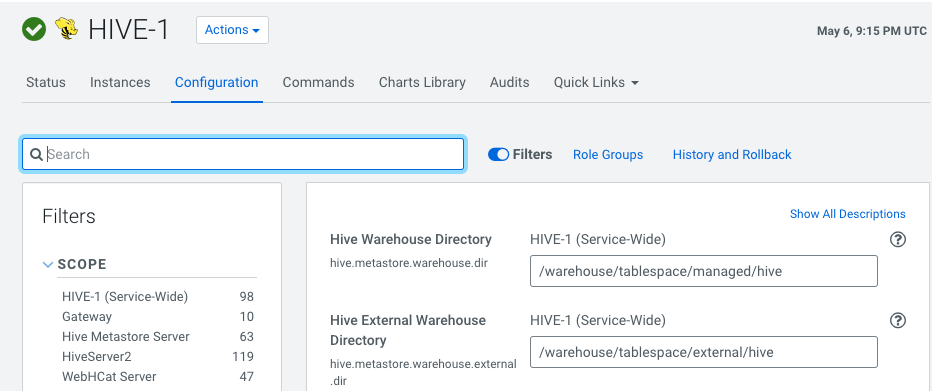Image resolution: width=932 pixels, height=391 pixels.
Task: Click count 119 next to HiveServer2
Action: [243, 357]
